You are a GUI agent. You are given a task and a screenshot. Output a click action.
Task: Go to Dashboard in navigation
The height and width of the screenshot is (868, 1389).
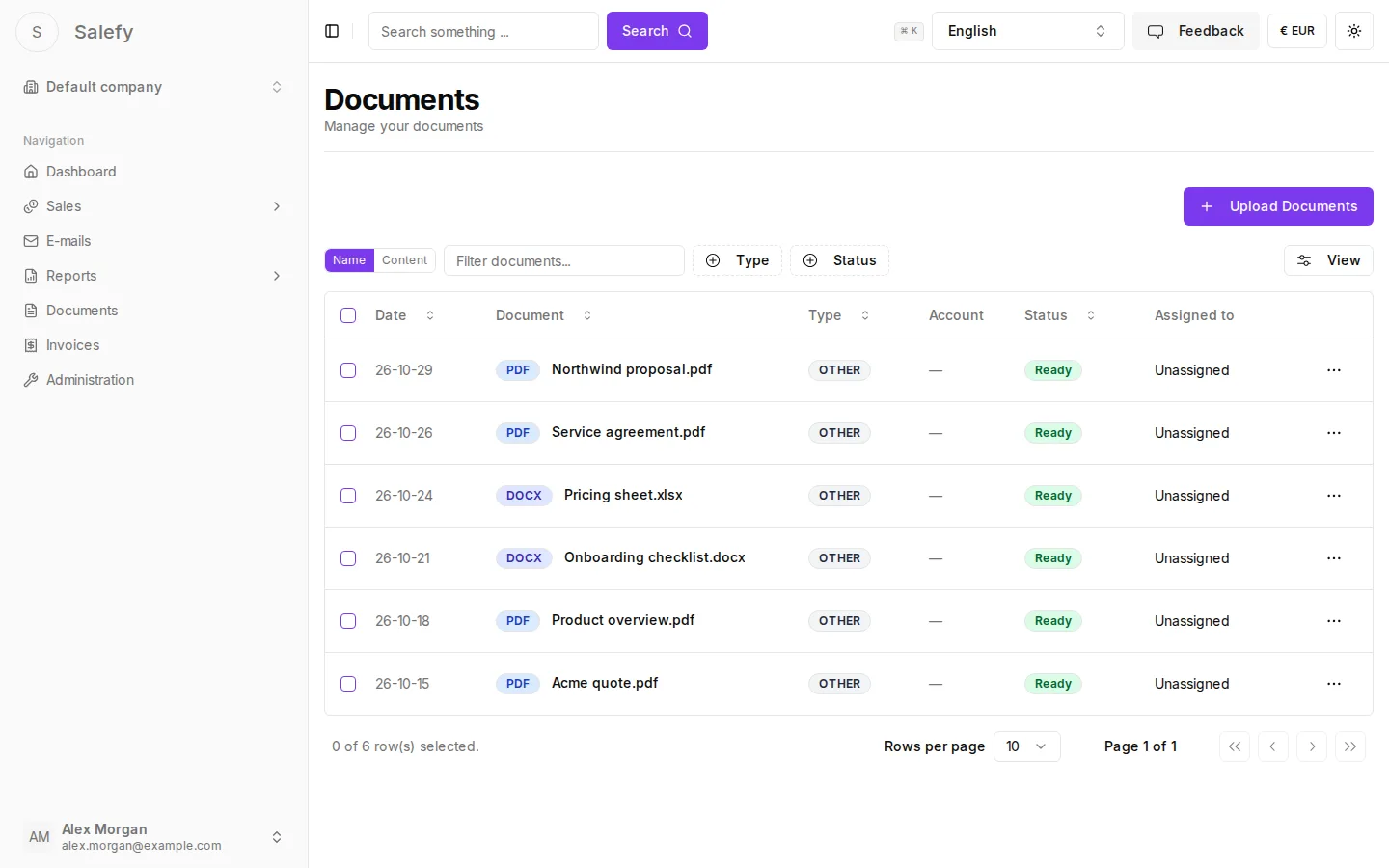[x=154, y=172]
